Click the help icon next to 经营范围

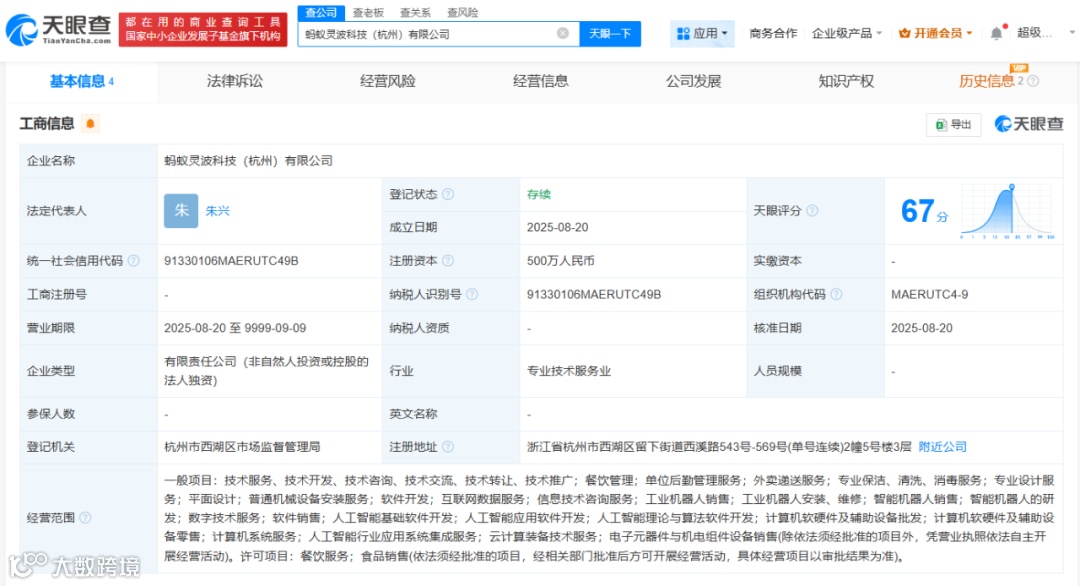tap(85, 518)
